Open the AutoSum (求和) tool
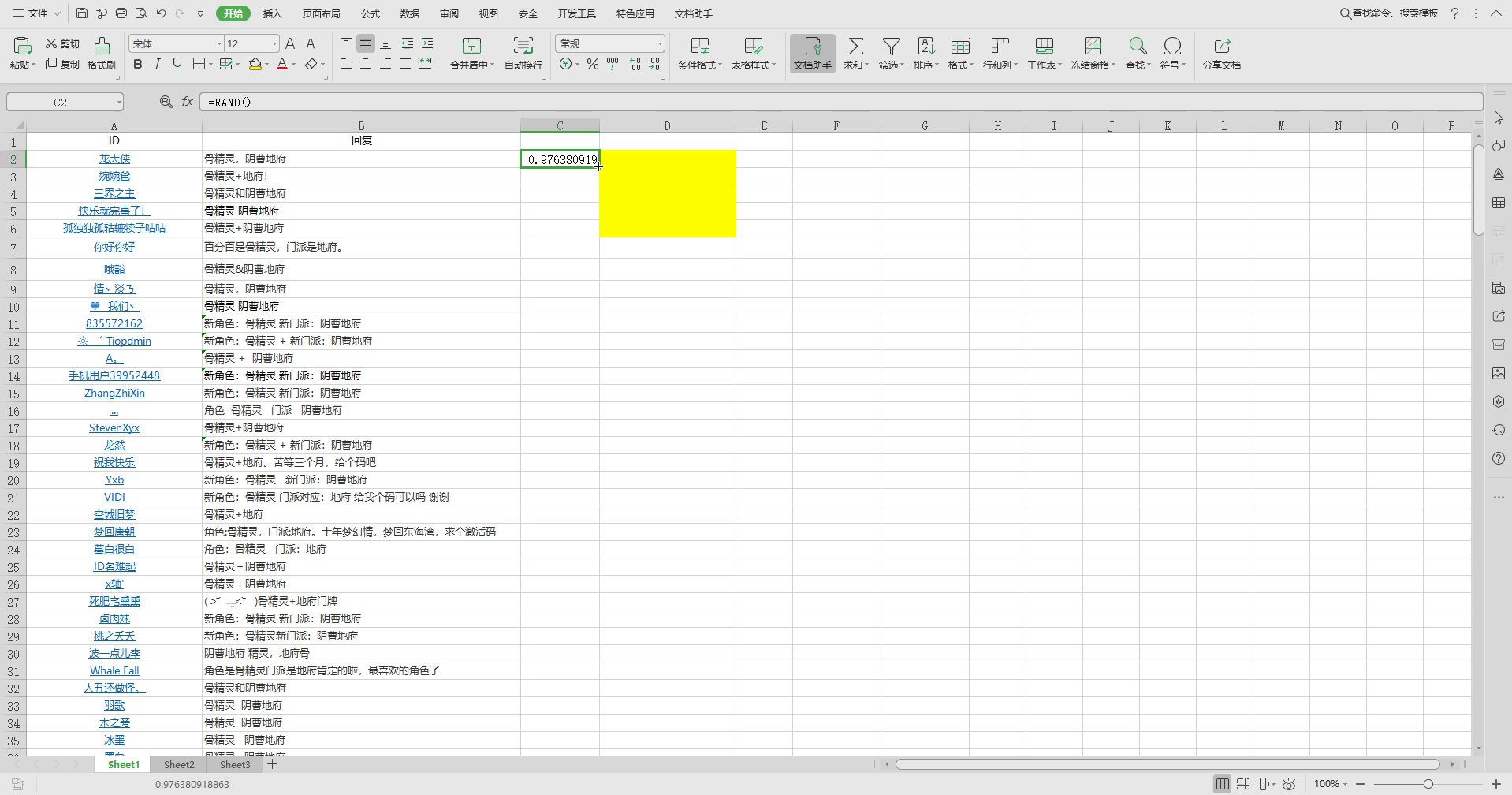Screen dimensions: 1512x795 coord(855,46)
